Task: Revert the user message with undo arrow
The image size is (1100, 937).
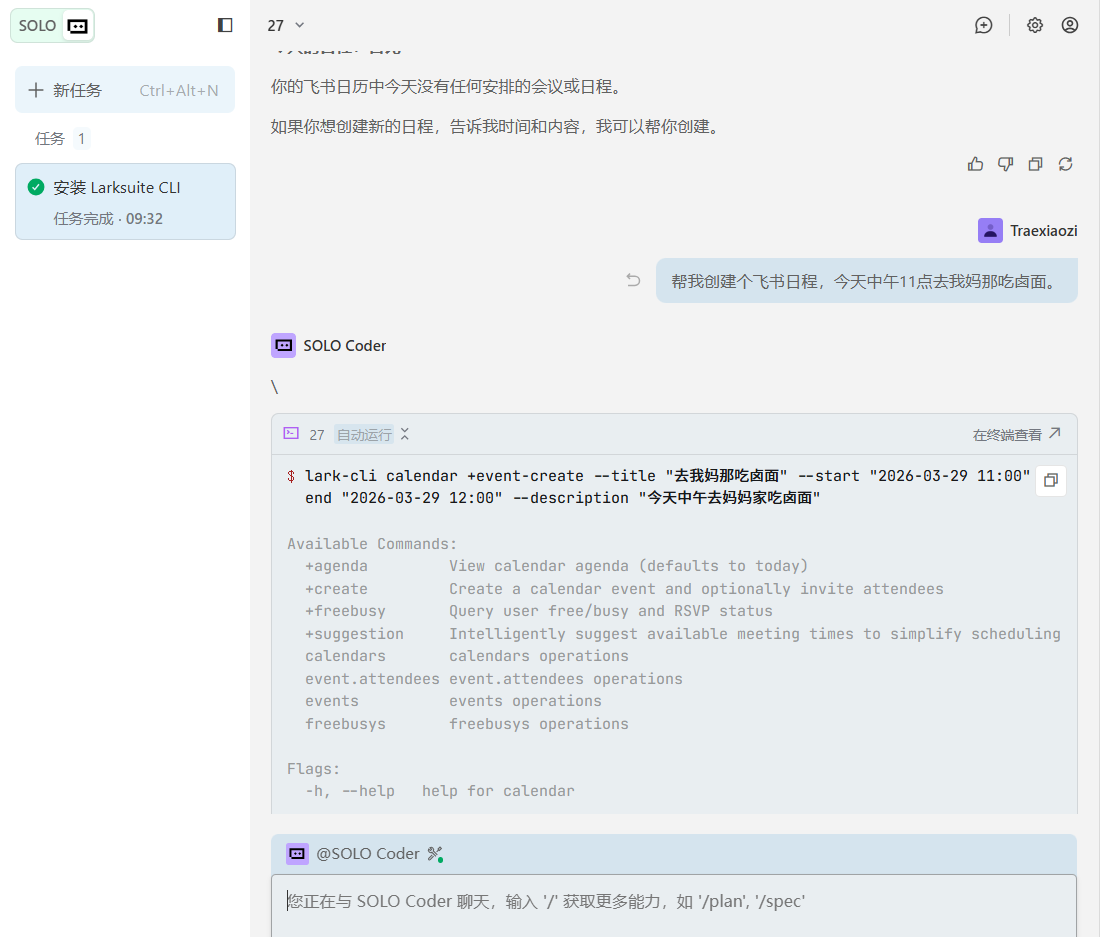Action: [x=633, y=280]
